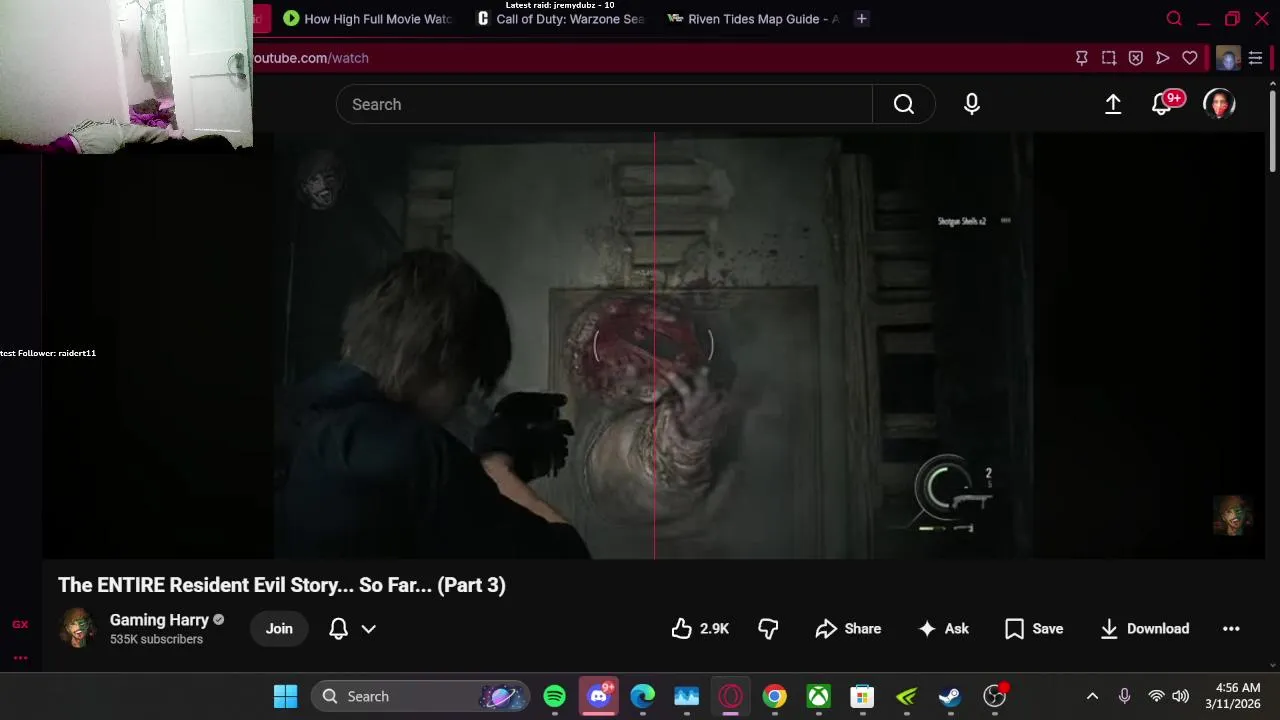Click video title text Resident Evil Story
The height and width of the screenshot is (720, 1280).
(x=282, y=585)
